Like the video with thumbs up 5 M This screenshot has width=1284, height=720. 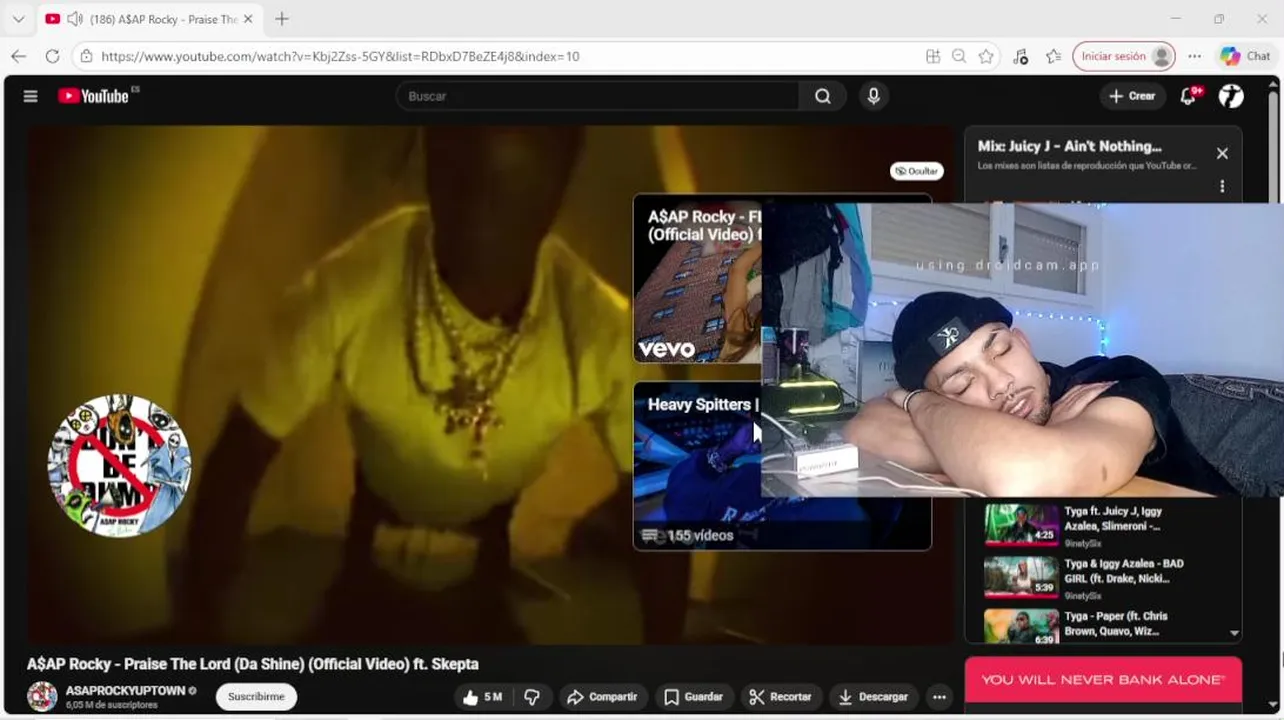(483, 697)
